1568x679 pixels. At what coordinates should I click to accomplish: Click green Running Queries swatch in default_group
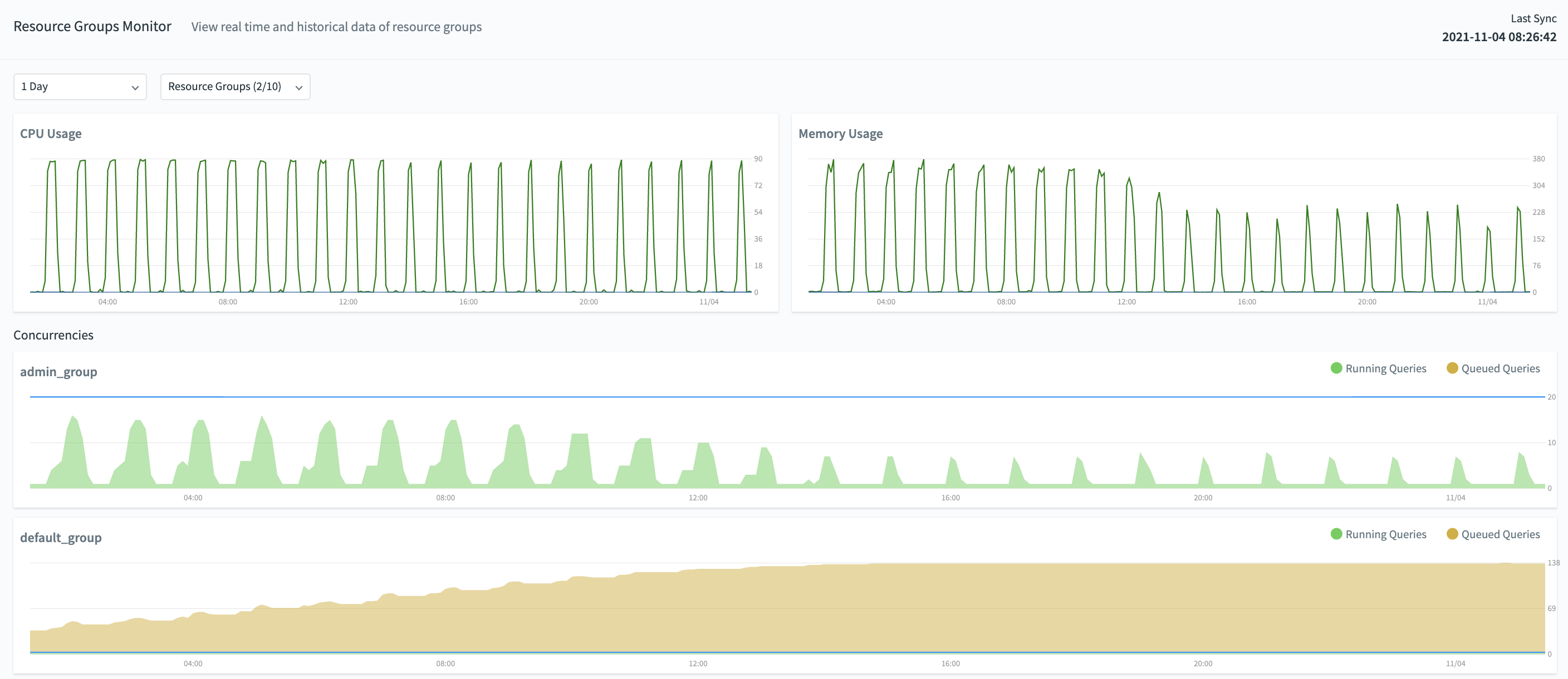click(x=1336, y=534)
